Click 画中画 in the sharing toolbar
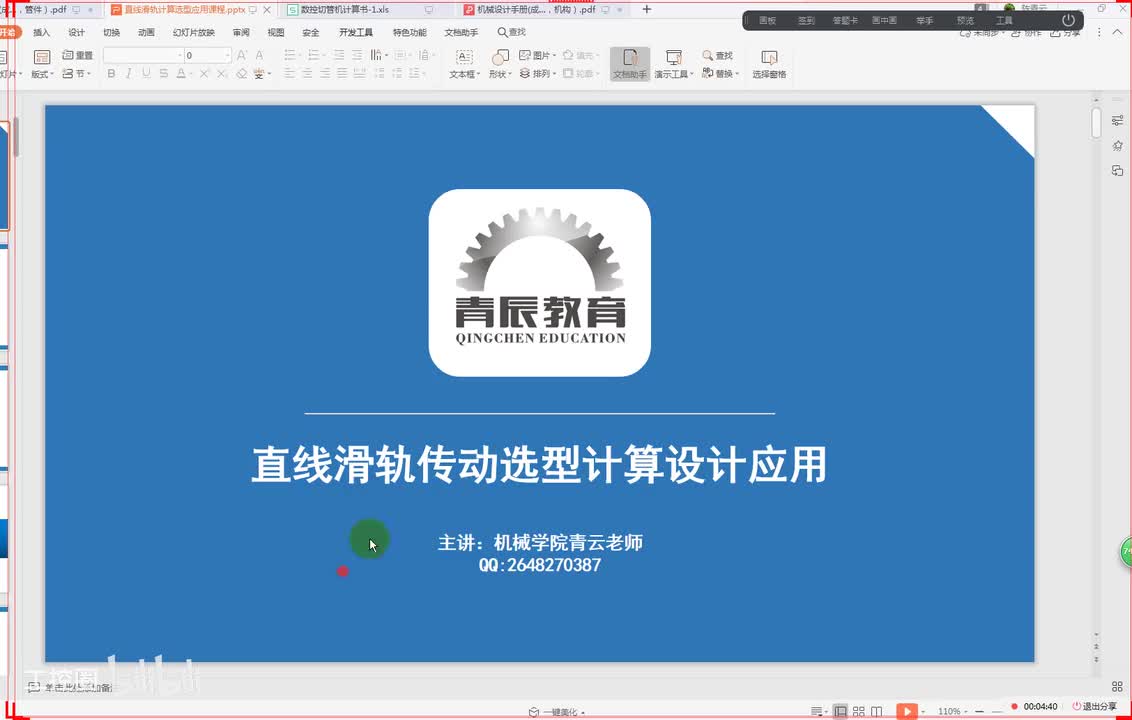 coord(884,20)
